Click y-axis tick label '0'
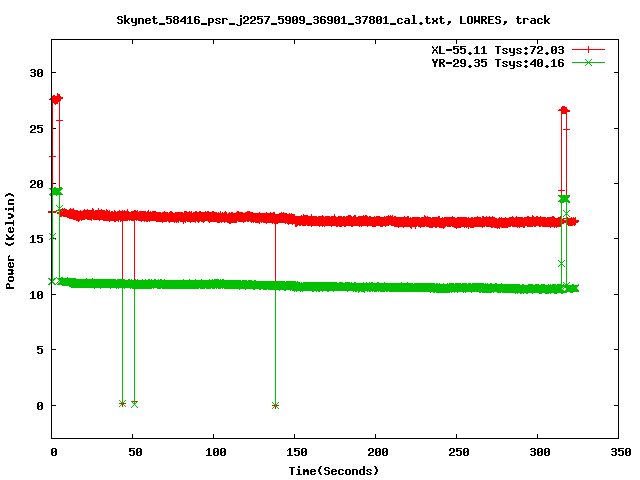640x480 pixels. pyautogui.click(x=40, y=406)
